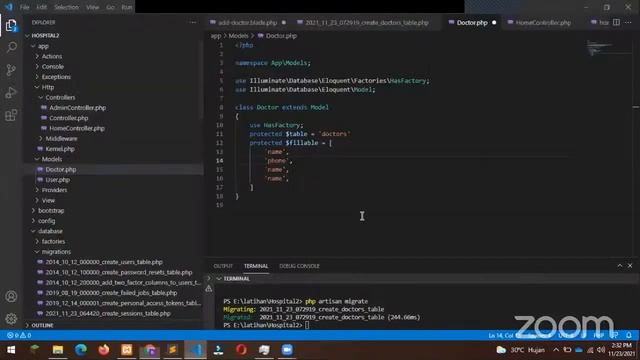Open the Manage gear icon

click(11, 318)
